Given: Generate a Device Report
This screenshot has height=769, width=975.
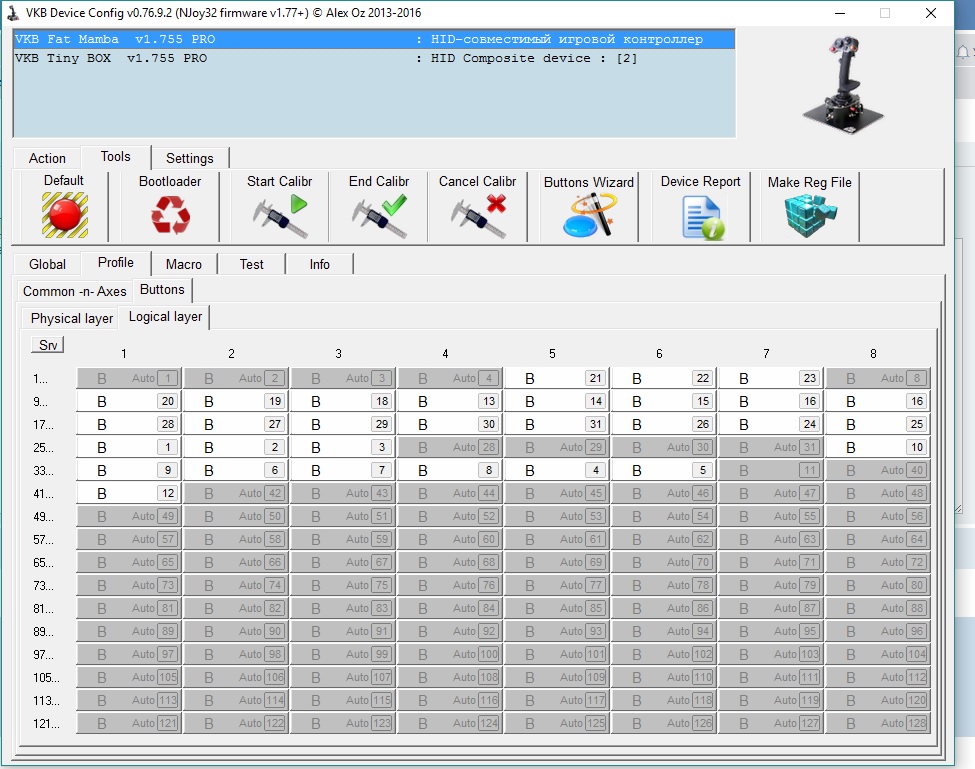Looking at the screenshot, I should tap(701, 216).
